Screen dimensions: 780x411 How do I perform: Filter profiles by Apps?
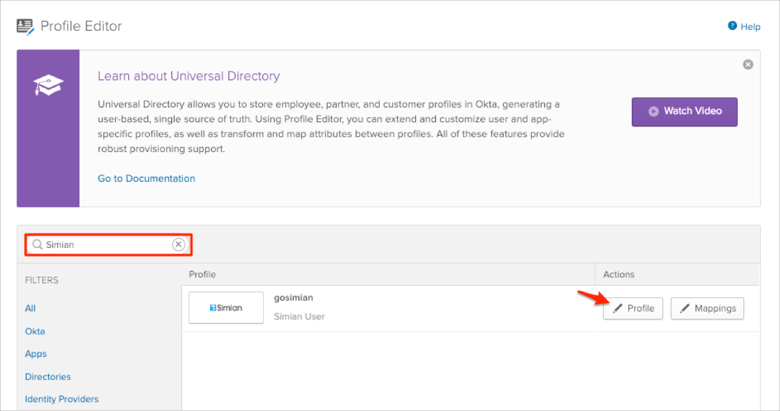tap(36, 354)
